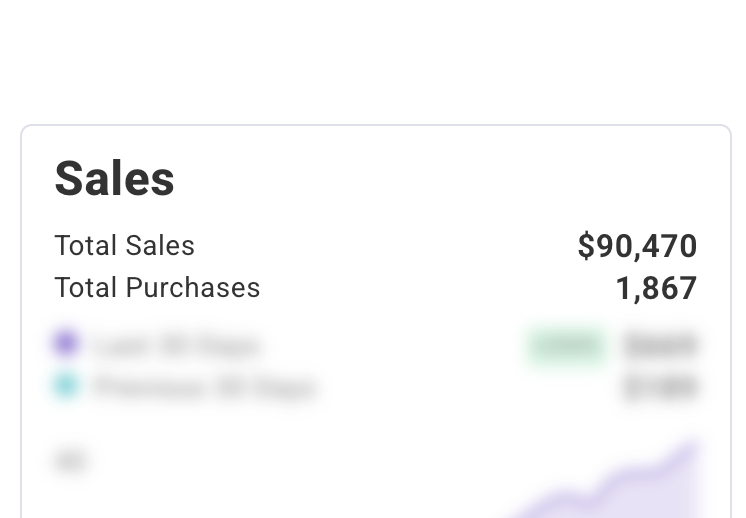Viewport: 746px width, 518px height.
Task: Click the $90,470 total sales value
Action: (x=637, y=246)
